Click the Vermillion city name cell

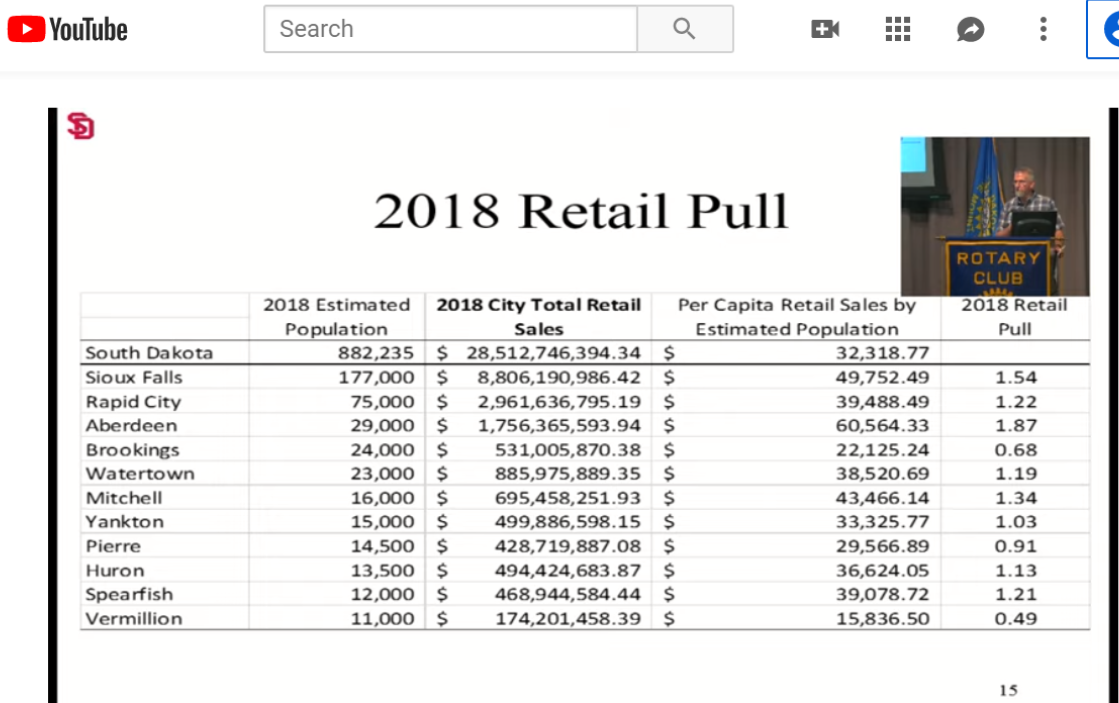[x=134, y=618]
